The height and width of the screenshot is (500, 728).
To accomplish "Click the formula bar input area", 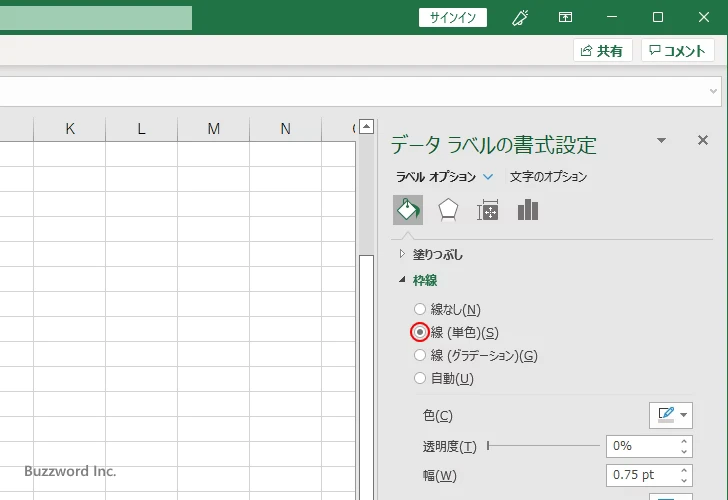I will (353, 91).
